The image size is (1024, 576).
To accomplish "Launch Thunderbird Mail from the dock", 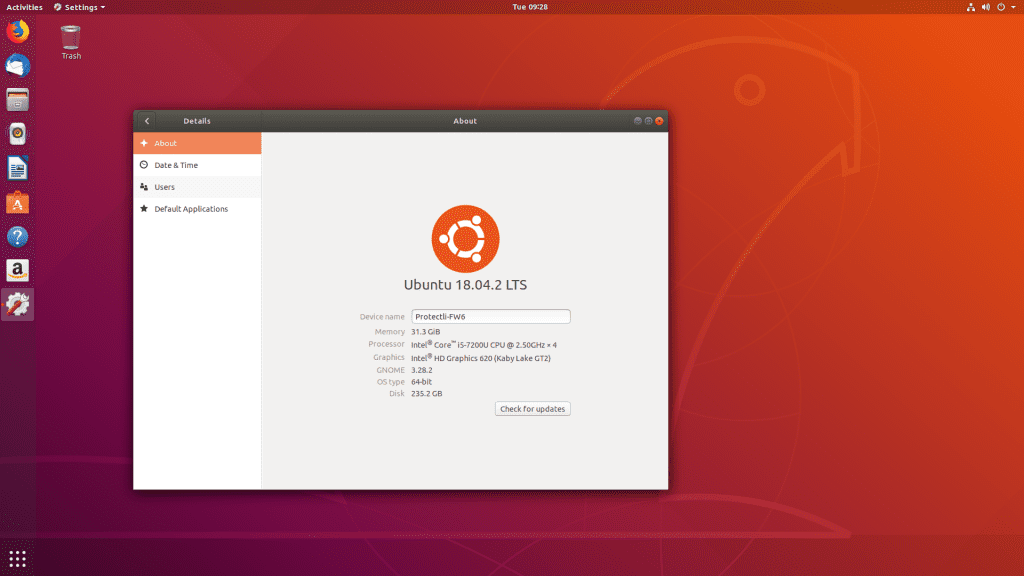I will tap(18, 65).
